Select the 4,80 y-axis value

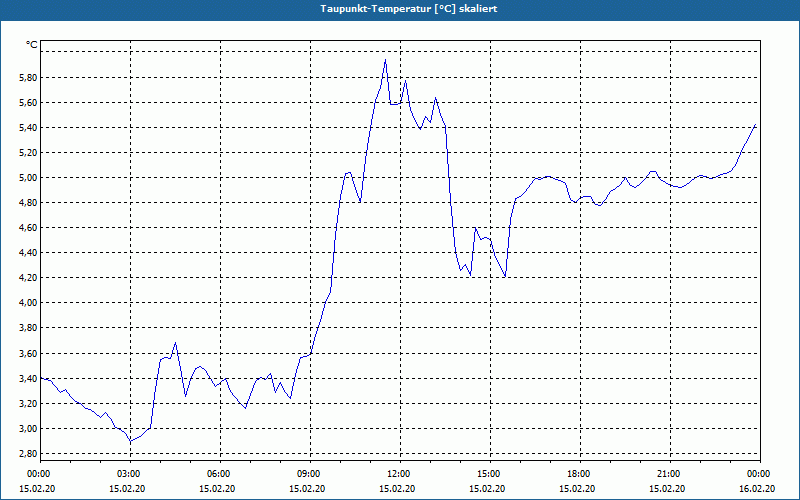[28, 203]
